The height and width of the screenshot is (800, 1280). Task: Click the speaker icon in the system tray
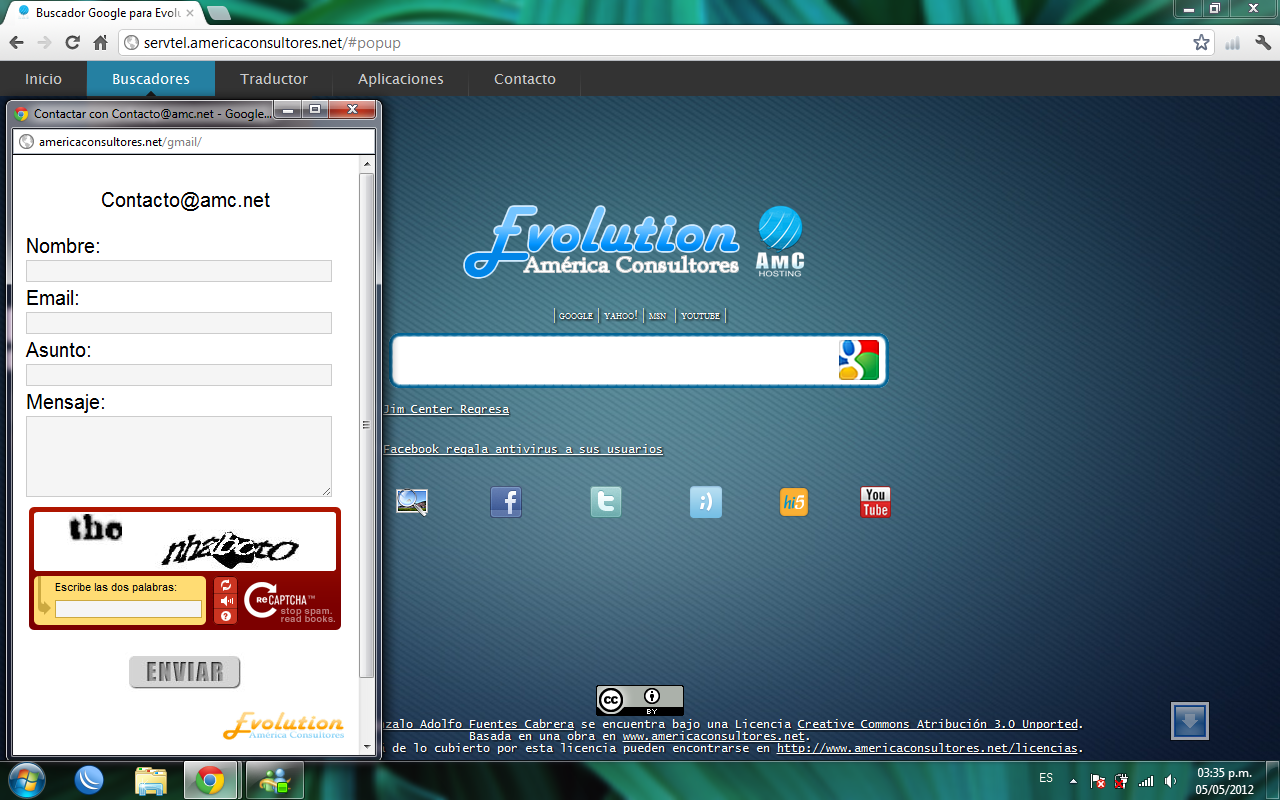click(1170, 778)
